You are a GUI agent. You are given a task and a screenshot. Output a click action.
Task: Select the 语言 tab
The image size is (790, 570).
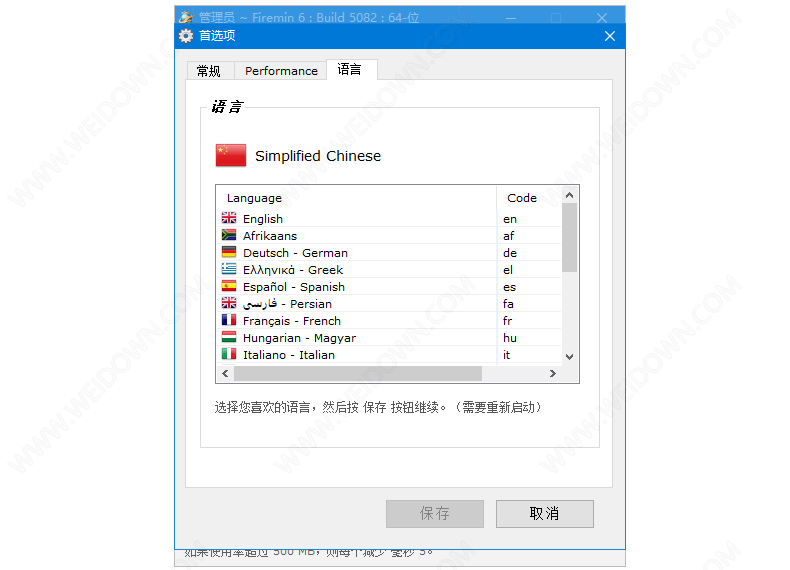pos(351,70)
